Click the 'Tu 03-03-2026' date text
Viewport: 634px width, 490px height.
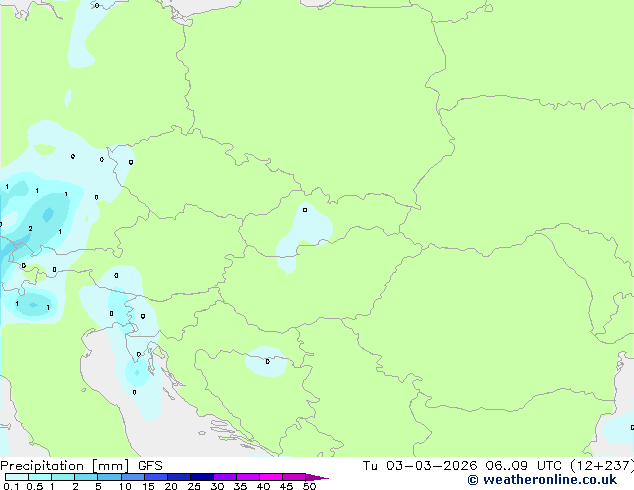(420, 466)
